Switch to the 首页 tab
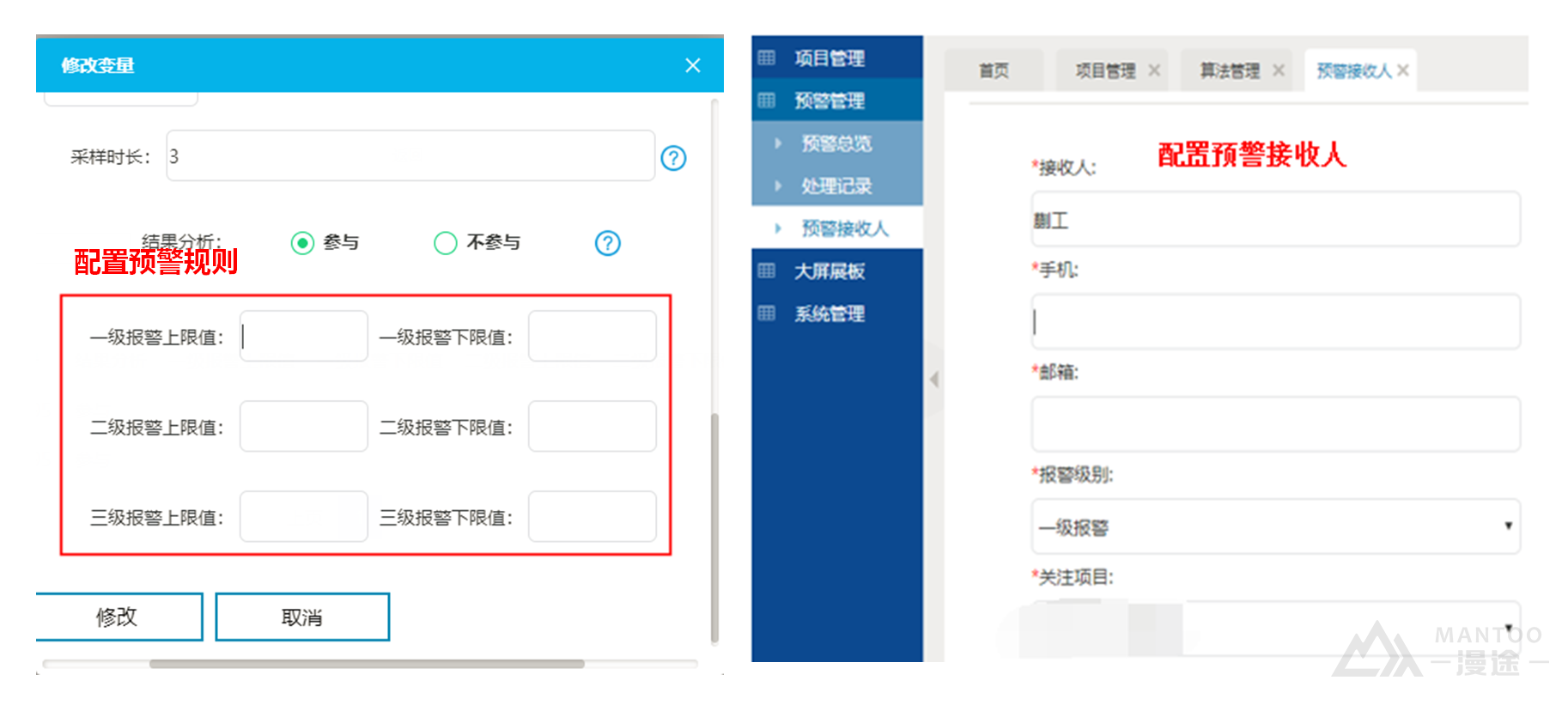Viewport: 1568px width, 705px height. (x=994, y=70)
